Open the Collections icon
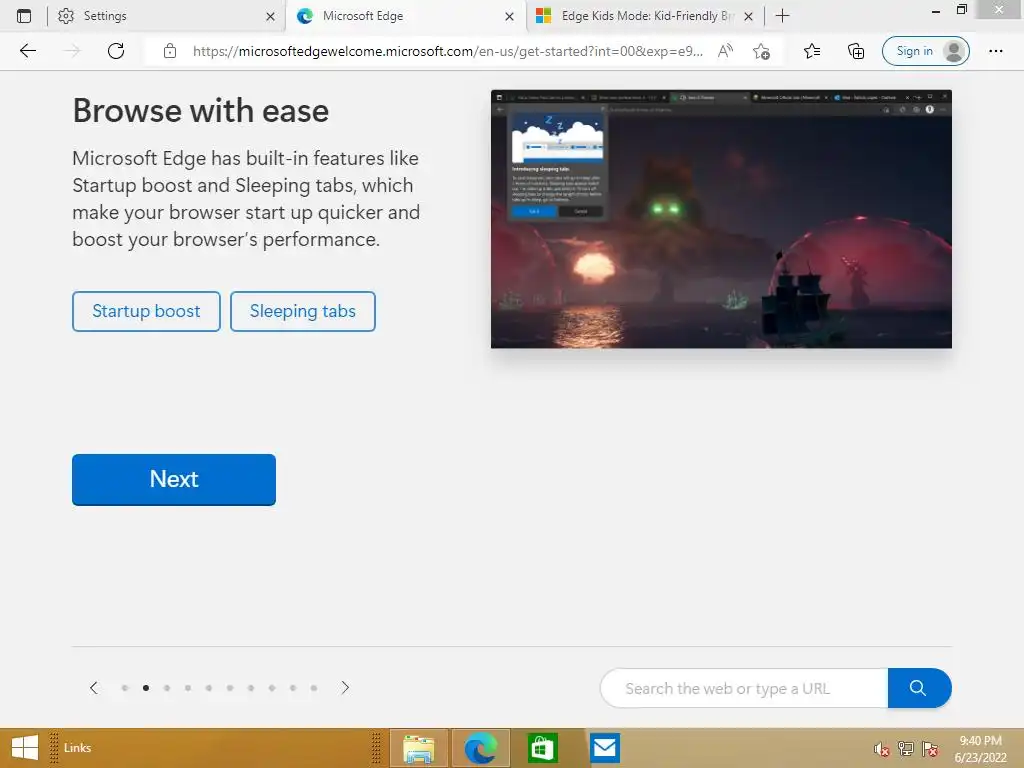Screen dimensions: 1024x768 coord(856,51)
